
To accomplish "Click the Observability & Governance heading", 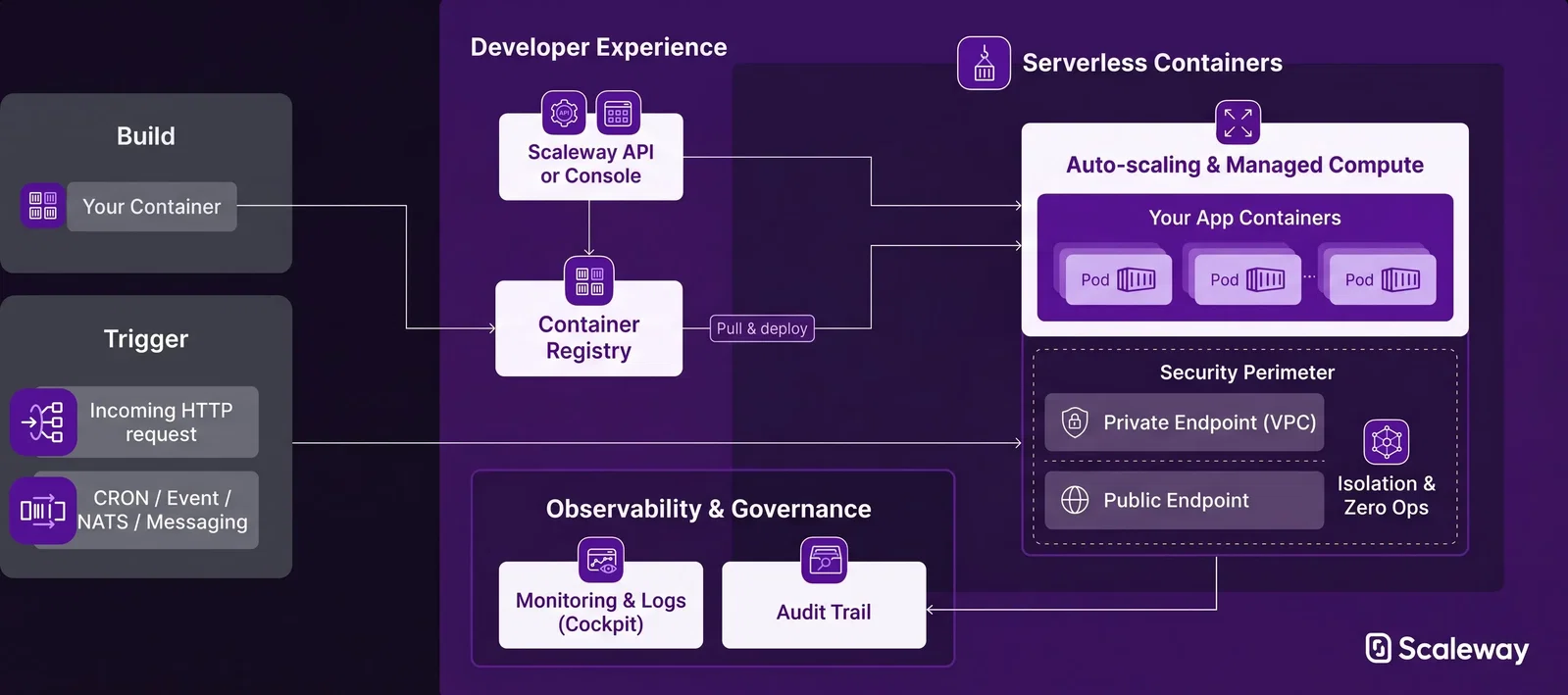I will pyautogui.click(x=708, y=509).
